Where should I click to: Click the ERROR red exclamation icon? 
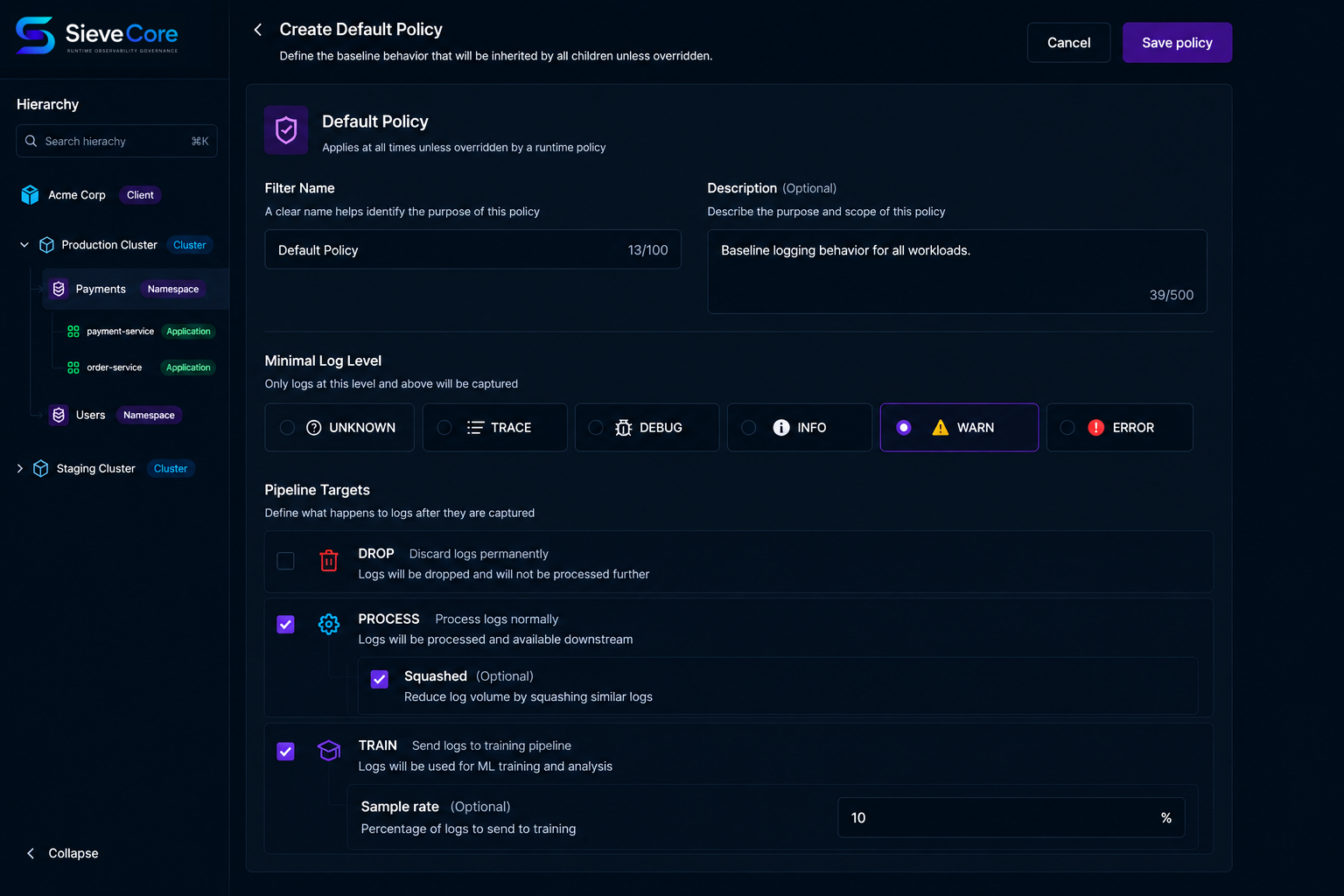[x=1095, y=428]
